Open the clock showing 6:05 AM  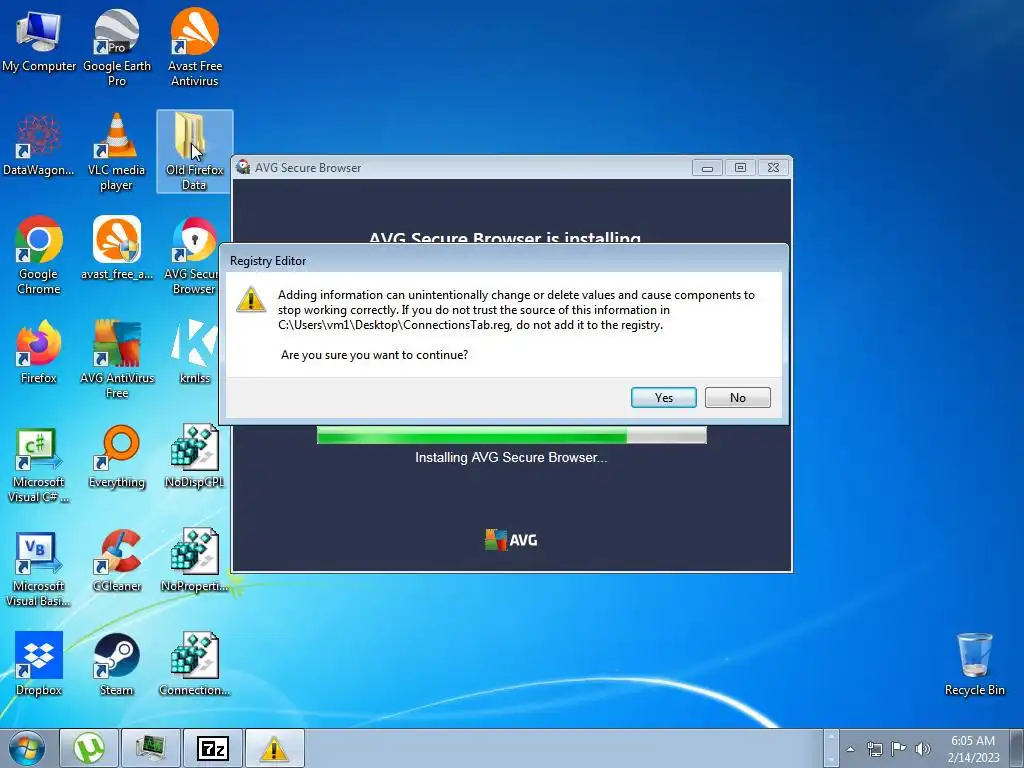[x=973, y=748]
